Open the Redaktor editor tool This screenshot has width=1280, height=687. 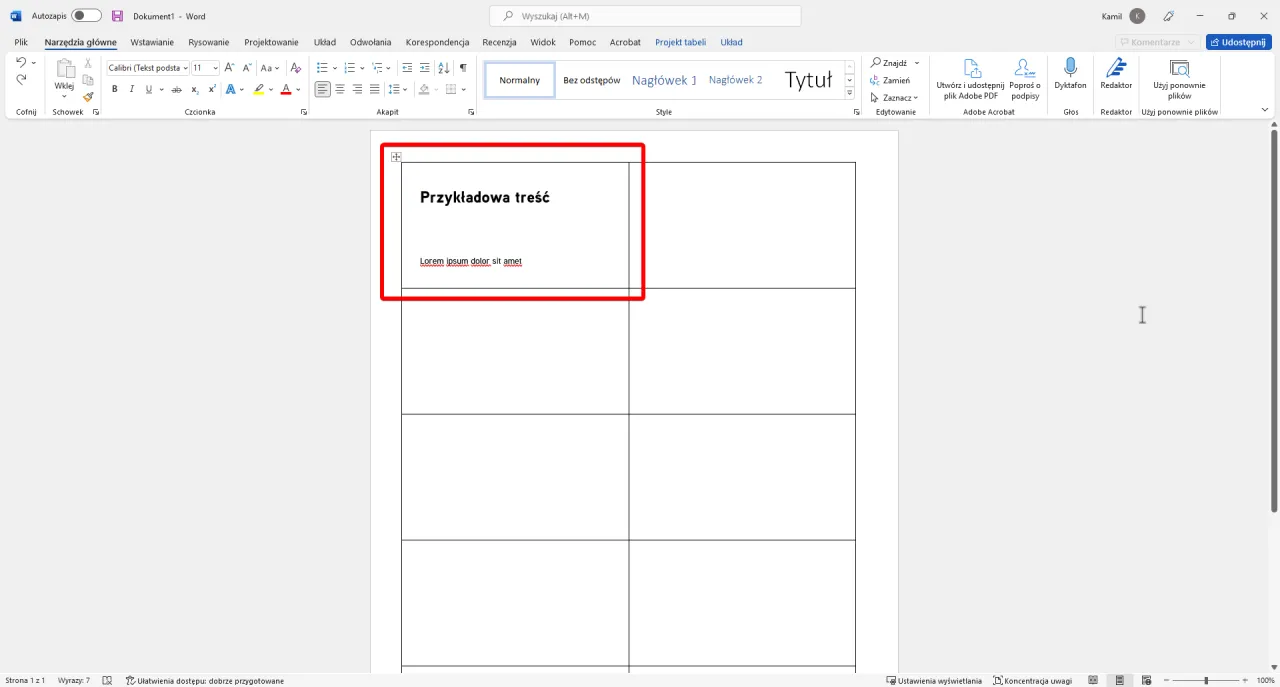pos(1116,68)
